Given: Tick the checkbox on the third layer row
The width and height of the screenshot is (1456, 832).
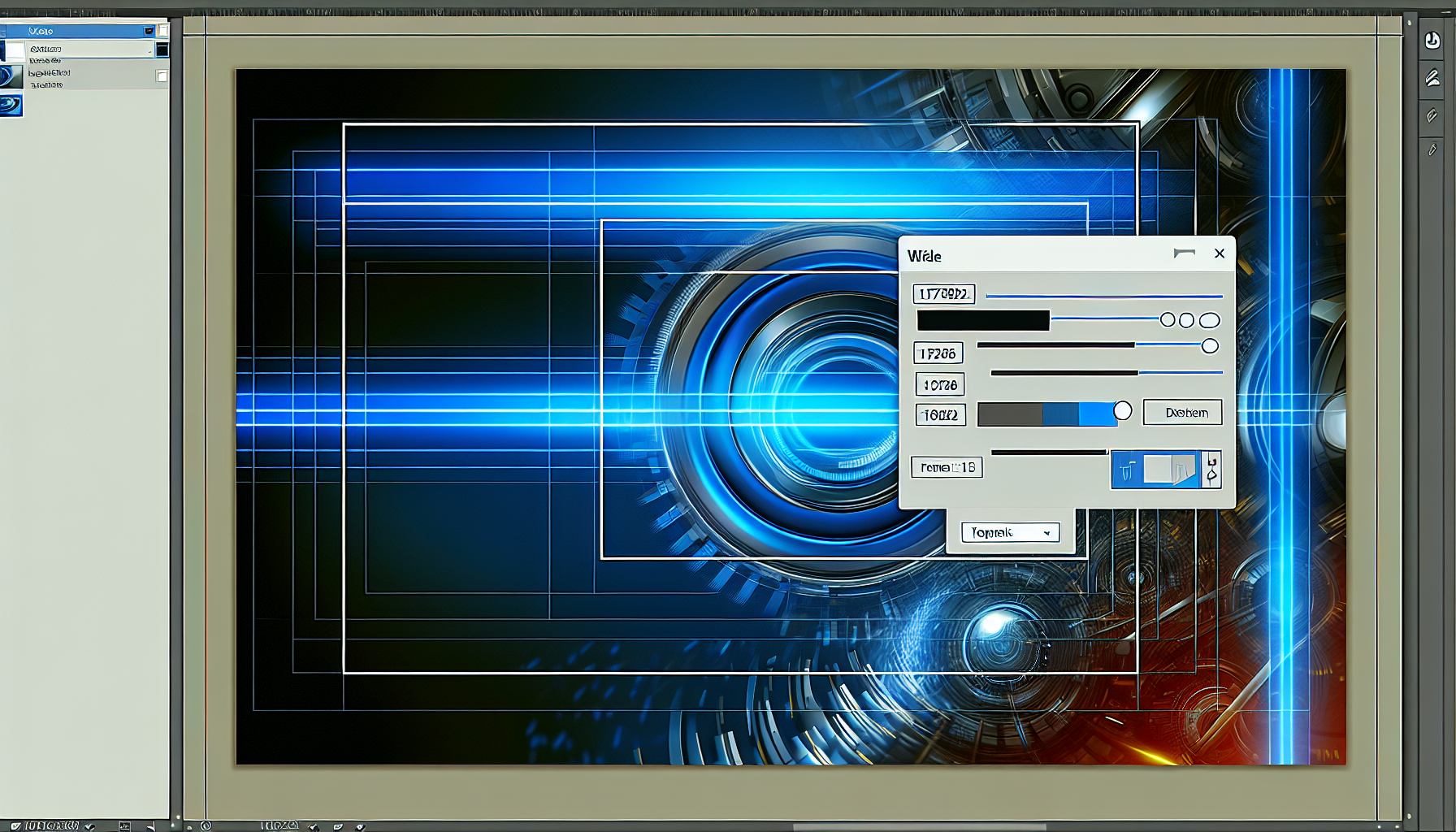Looking at the screenshot, I should pyautogui.click(x=162, y=76).
